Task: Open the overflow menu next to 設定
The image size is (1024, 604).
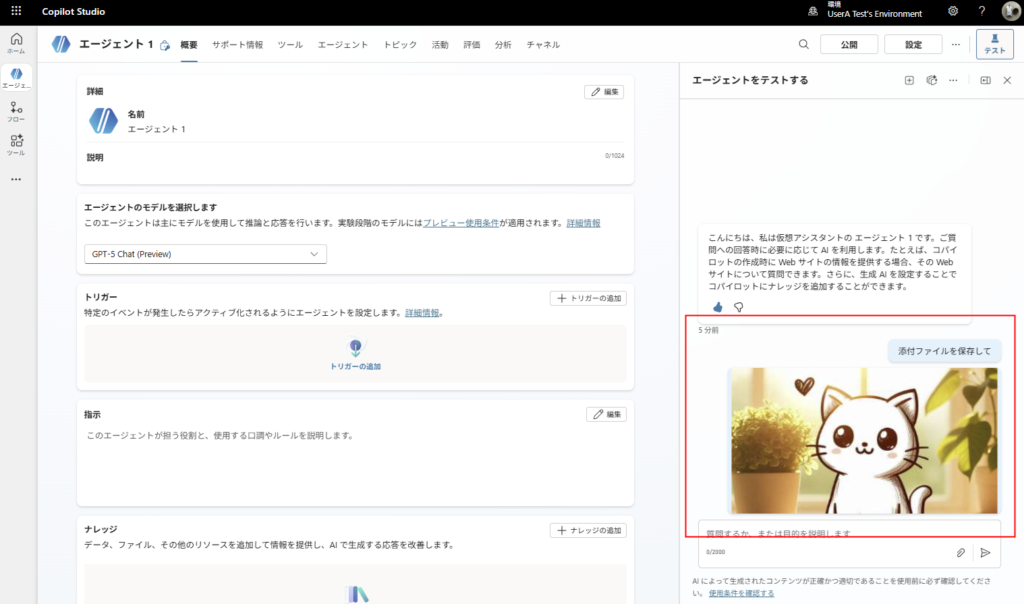Action: click(x=956, y=44)
